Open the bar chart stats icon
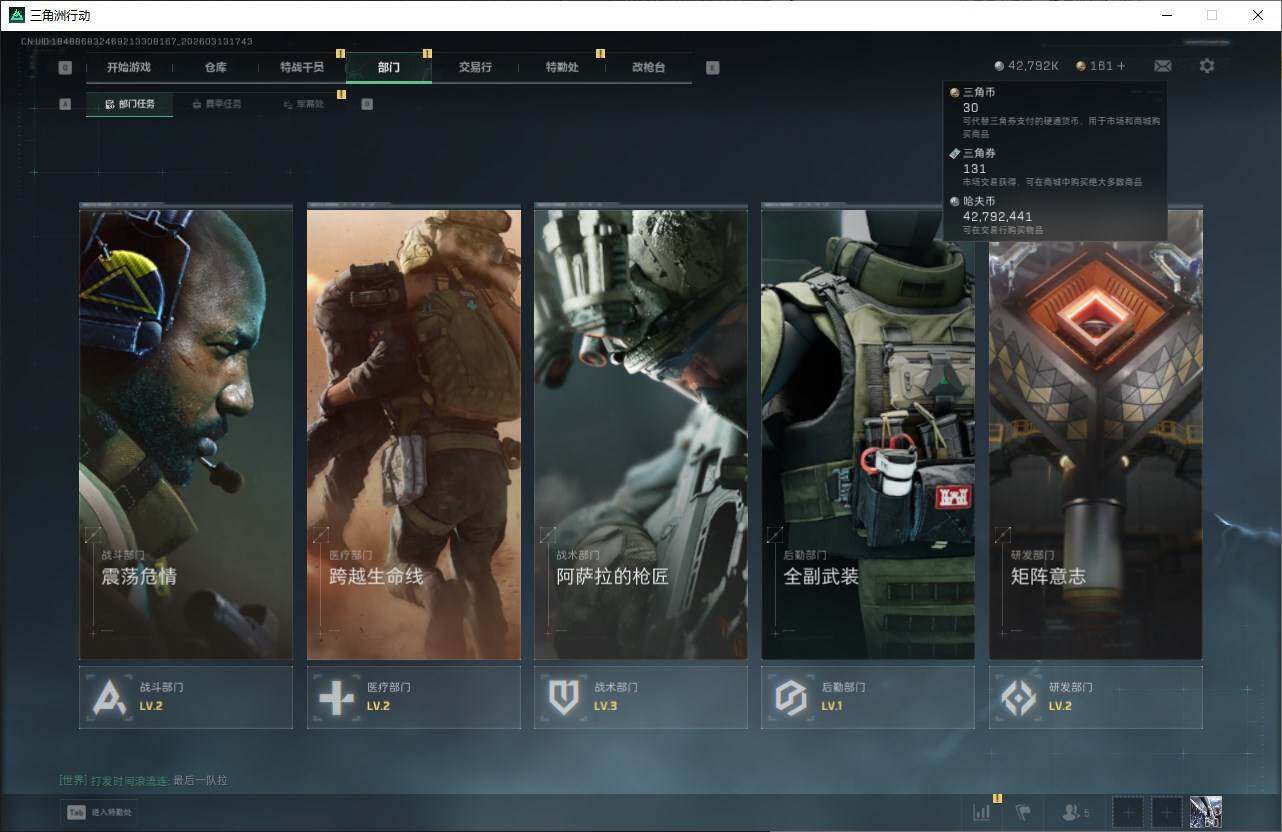The height and width of the screenshot is (832, 1282). [x=981, y=813]
